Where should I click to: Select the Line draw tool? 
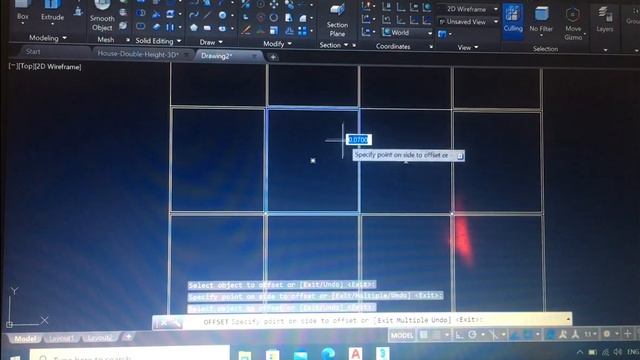(207, 16)
